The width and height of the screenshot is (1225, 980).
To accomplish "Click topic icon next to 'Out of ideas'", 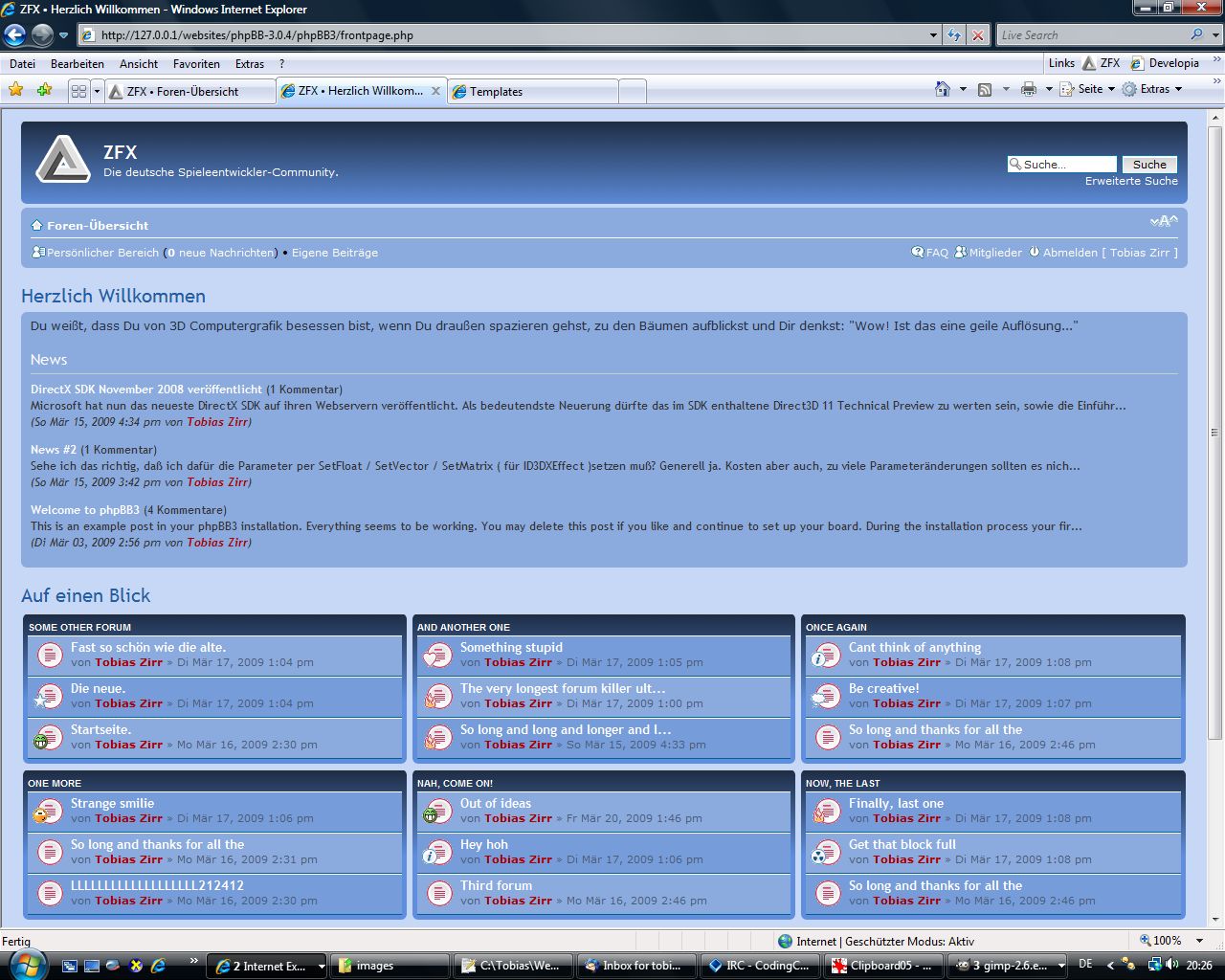I will pos(437,812).
